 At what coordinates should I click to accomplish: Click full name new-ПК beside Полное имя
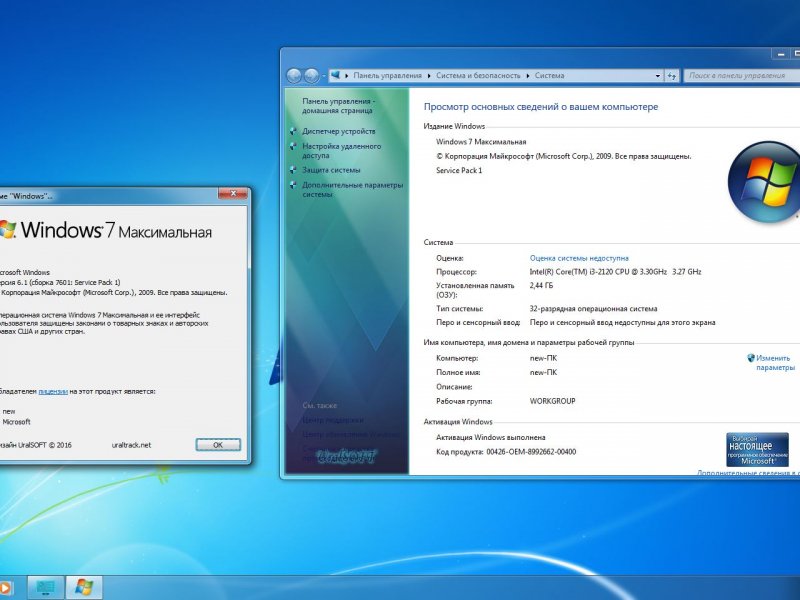543,372
